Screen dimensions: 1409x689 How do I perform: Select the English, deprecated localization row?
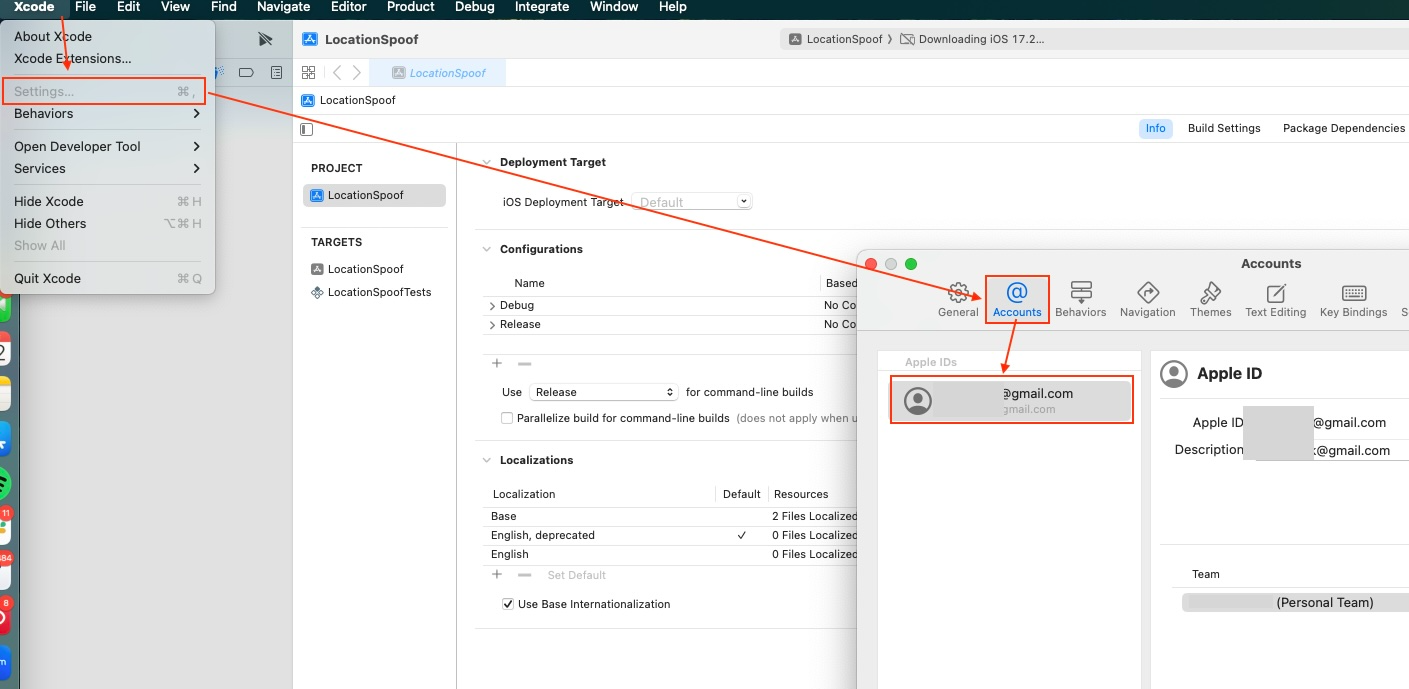(672, 535)
